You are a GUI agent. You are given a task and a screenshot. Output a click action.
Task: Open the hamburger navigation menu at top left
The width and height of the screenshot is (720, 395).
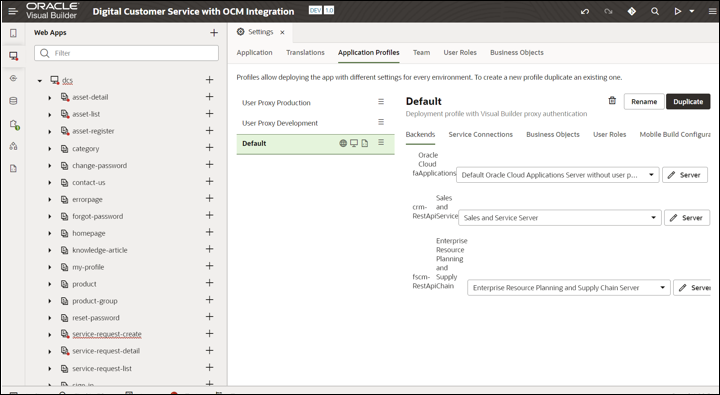pos(13,11)
